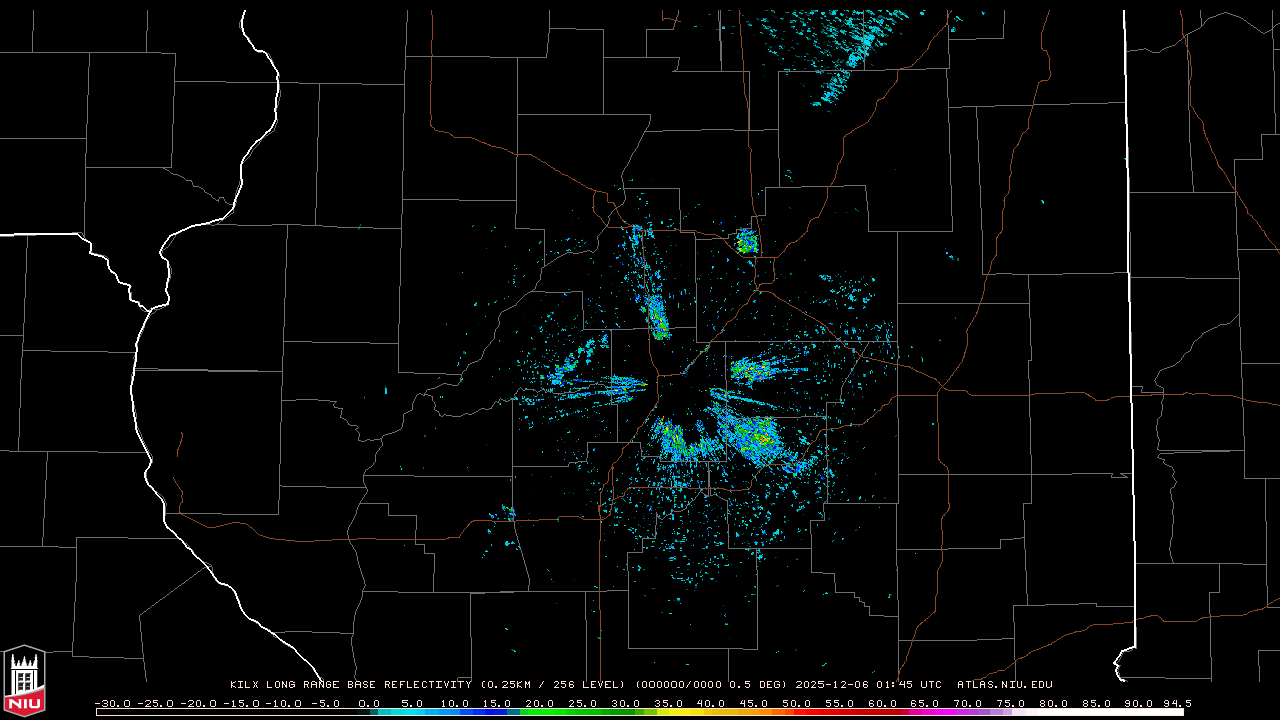Click the 94.5 label at scale end
Viewport: 1280px width, 720px height.
click(x=1176, y=703)
